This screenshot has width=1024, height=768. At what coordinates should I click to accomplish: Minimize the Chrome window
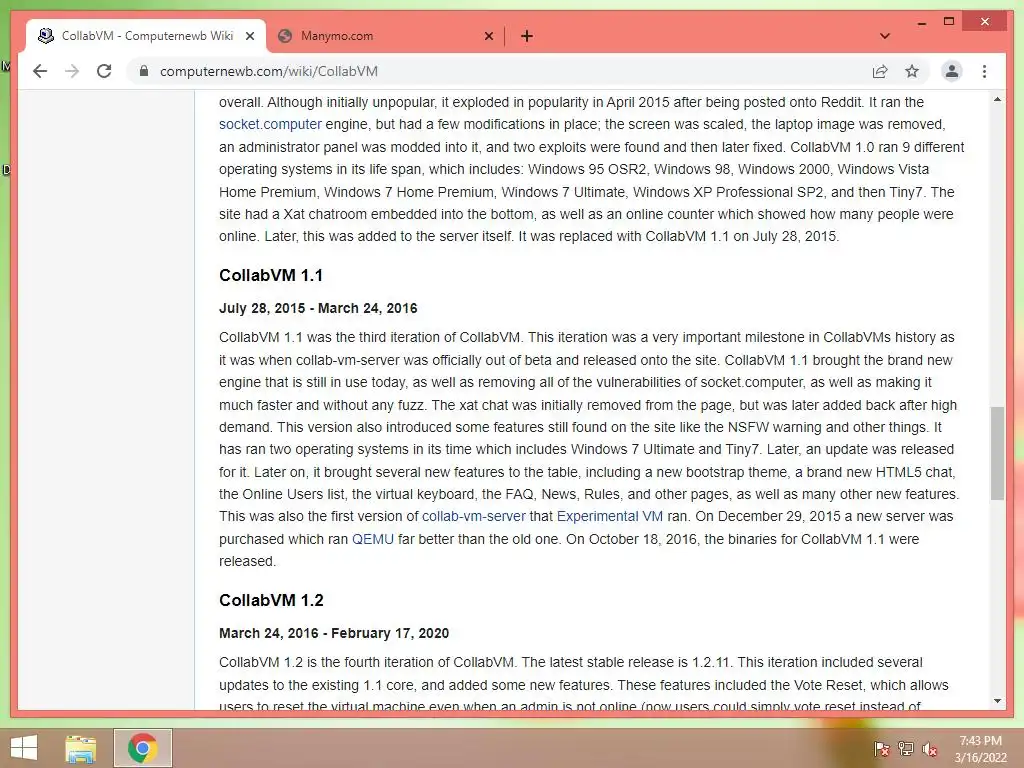921,22
